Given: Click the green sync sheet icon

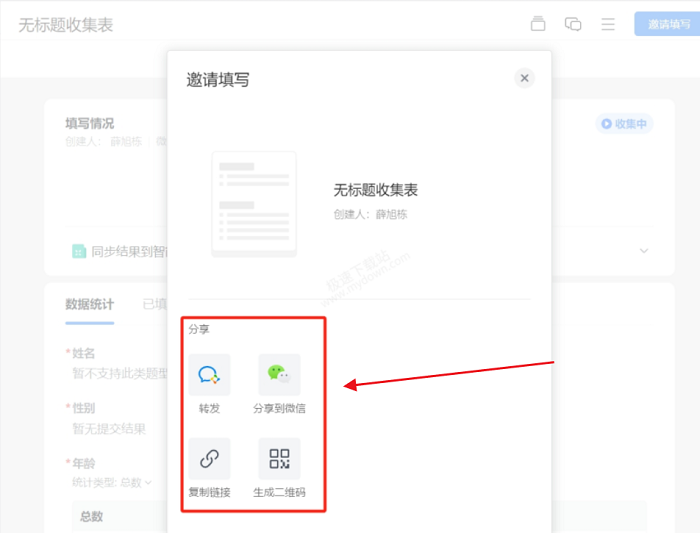Looking at the screenshot, I should [78, 252].
